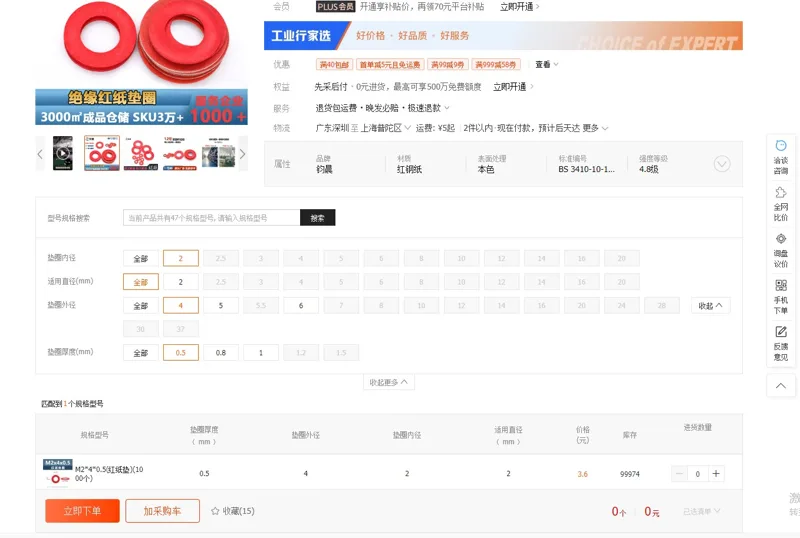Viewport: 800px width, 538px height.
Task: Open the 已选清单 selected list dropdown
Action: [702, 511]
